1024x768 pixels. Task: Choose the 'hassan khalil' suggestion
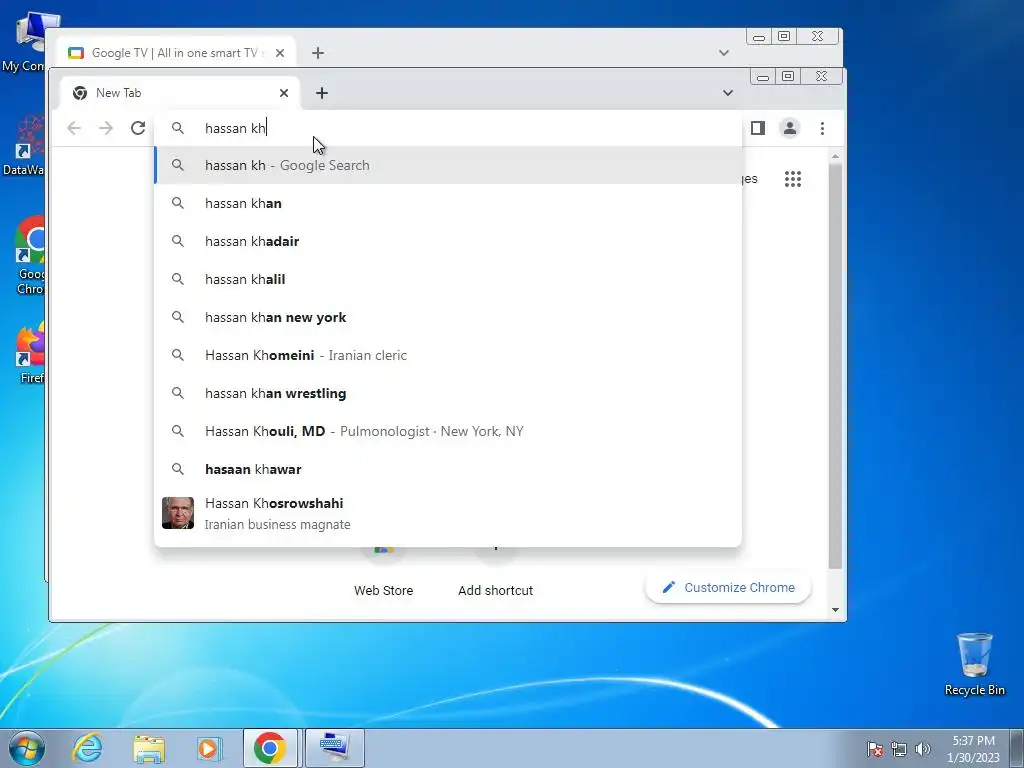point(448,279)
